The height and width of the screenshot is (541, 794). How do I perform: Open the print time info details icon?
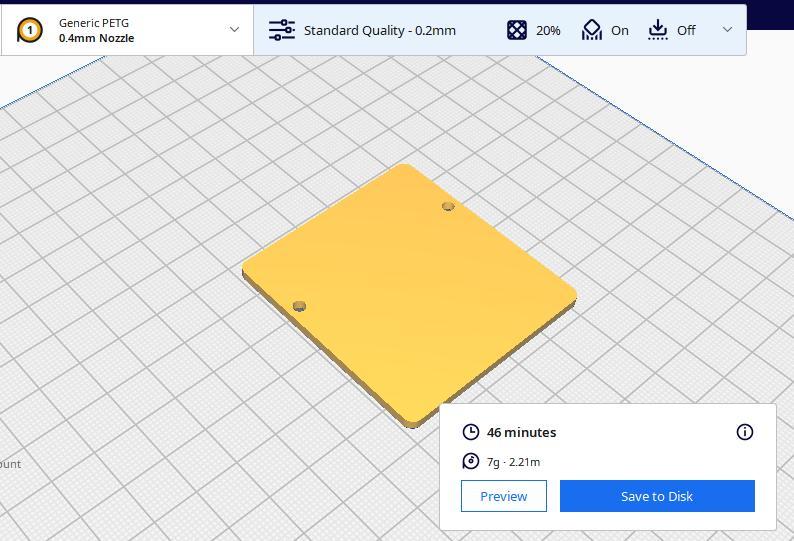pyautogui.click(x=744, y=432)
